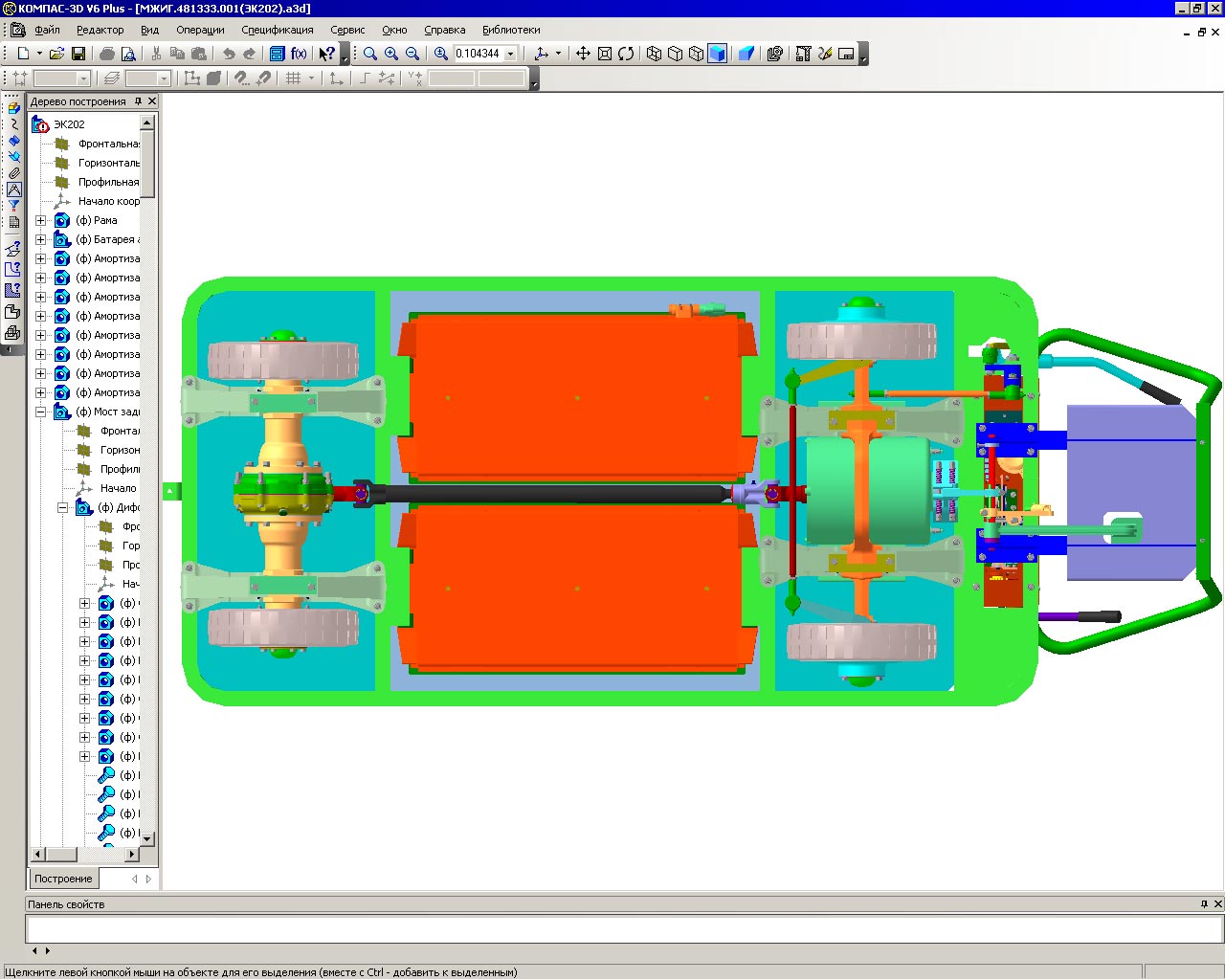Expand the Рама tree node
Image resolution: width=1225 pixels, height=980 pixels.
click(40, 220)
